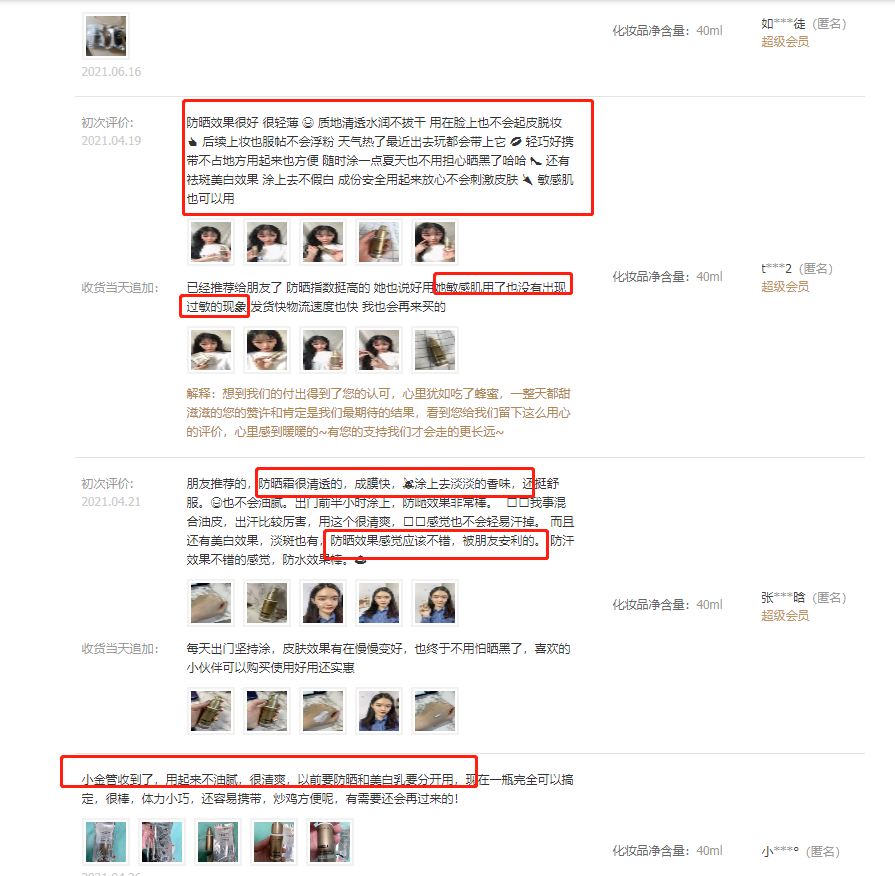This screenshot has height=876, width=895.
Task: Open bottle-on-grid photo in t***2 follow-up review
Action: pyautogui.click(x=434, y=350)
